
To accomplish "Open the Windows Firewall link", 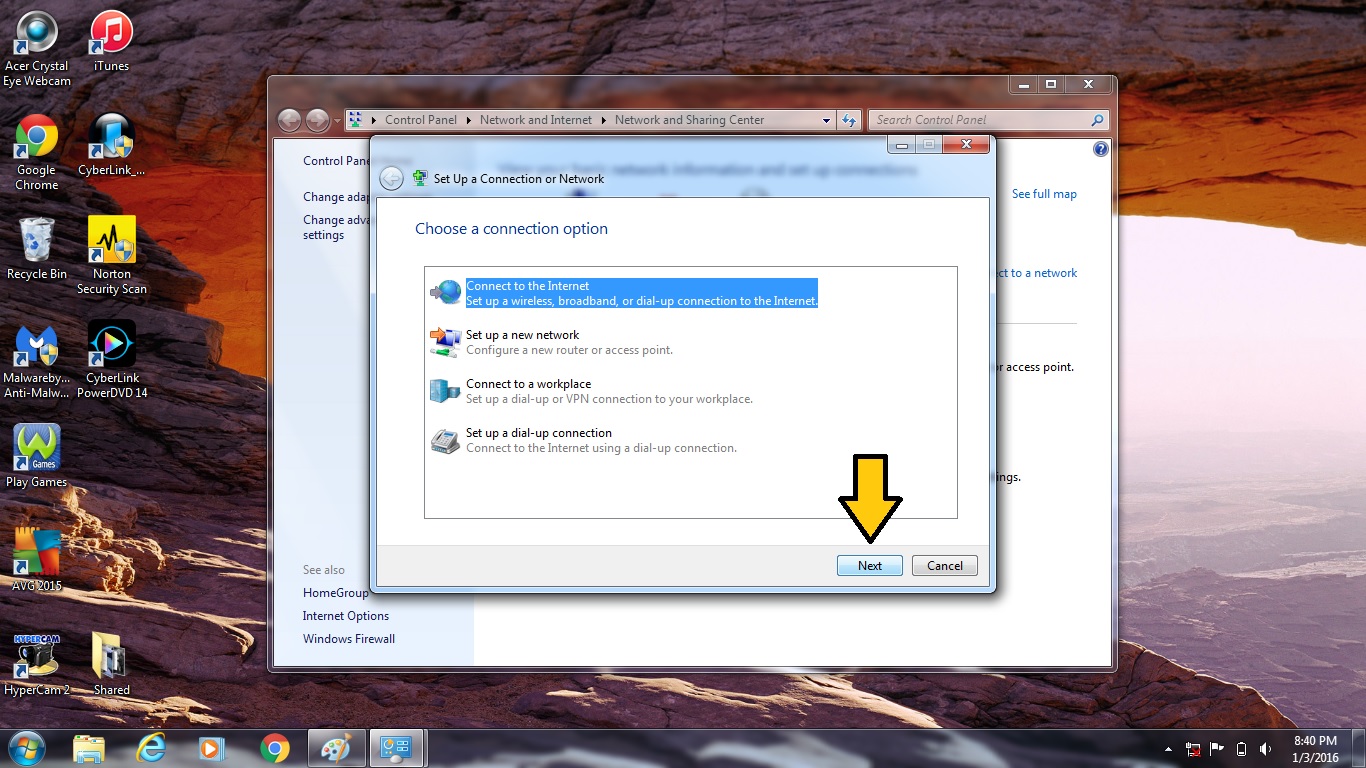I will coord(349,639).
